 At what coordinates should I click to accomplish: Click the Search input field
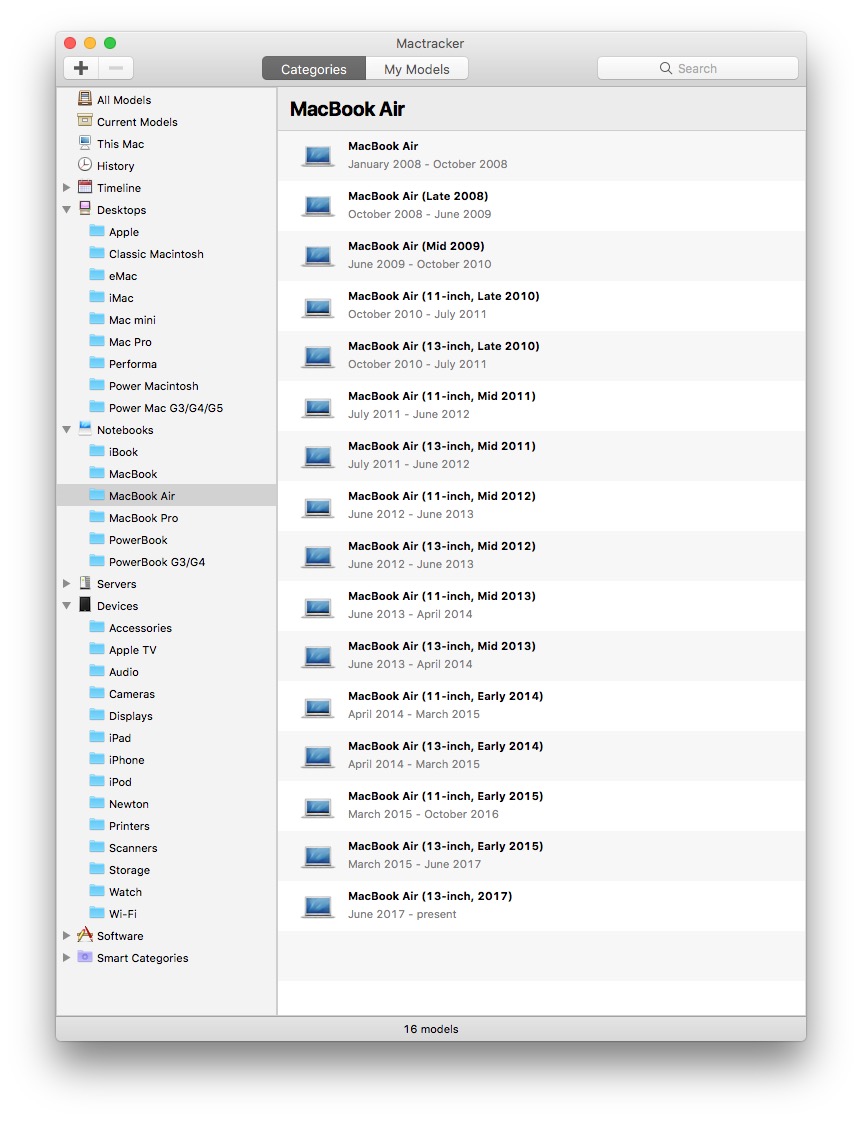click(698, 68)
